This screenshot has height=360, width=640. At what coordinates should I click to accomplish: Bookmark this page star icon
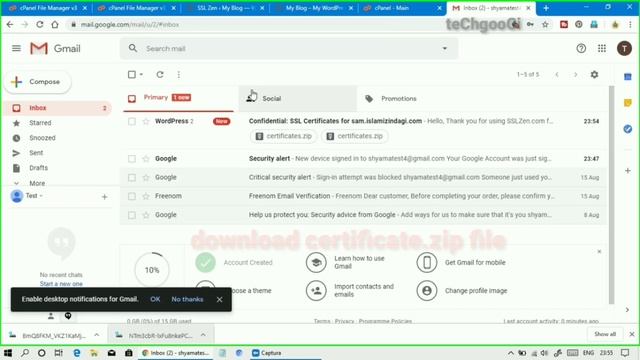[545, 24]
